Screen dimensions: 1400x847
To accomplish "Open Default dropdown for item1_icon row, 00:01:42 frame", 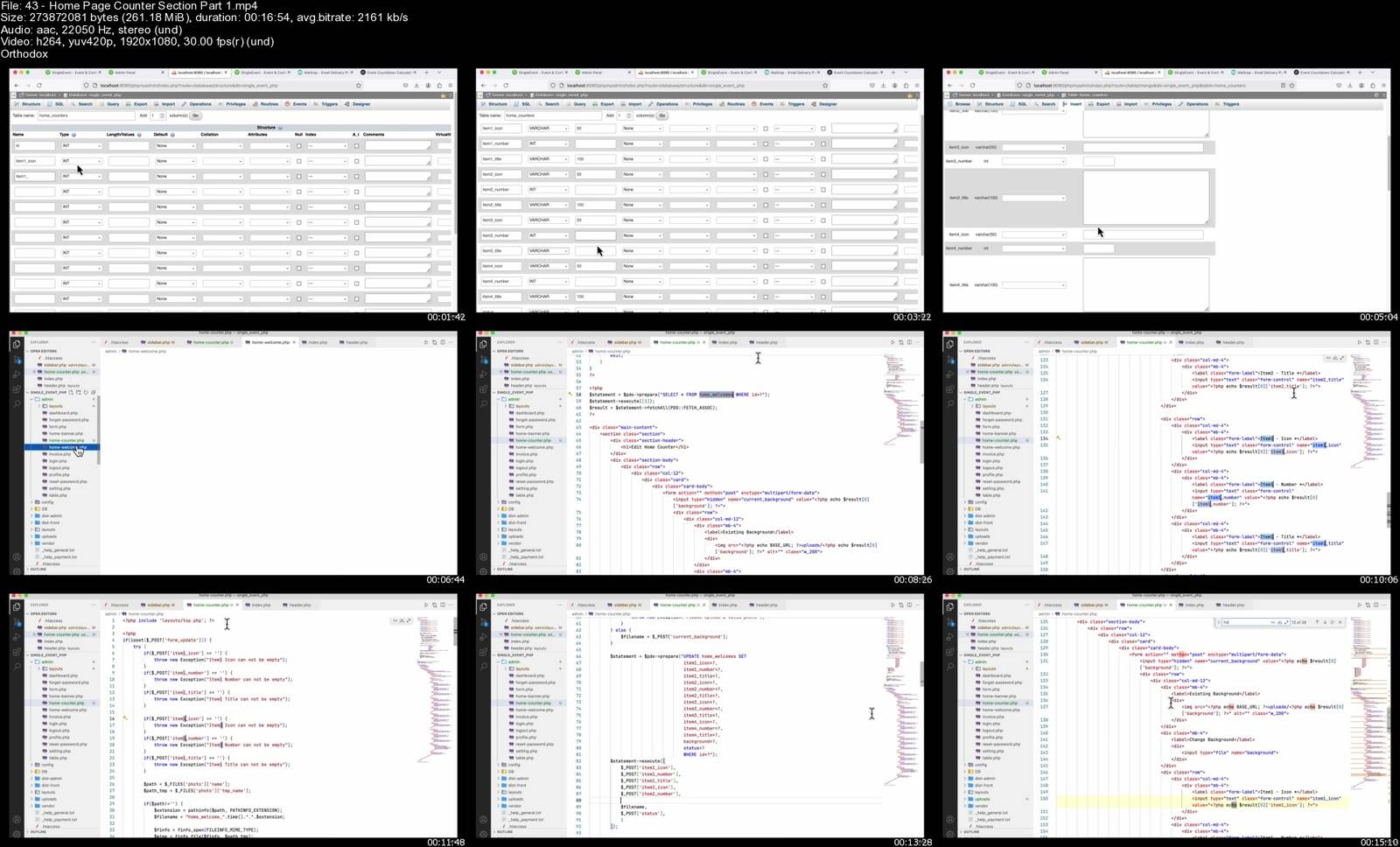I will (175, 161).
